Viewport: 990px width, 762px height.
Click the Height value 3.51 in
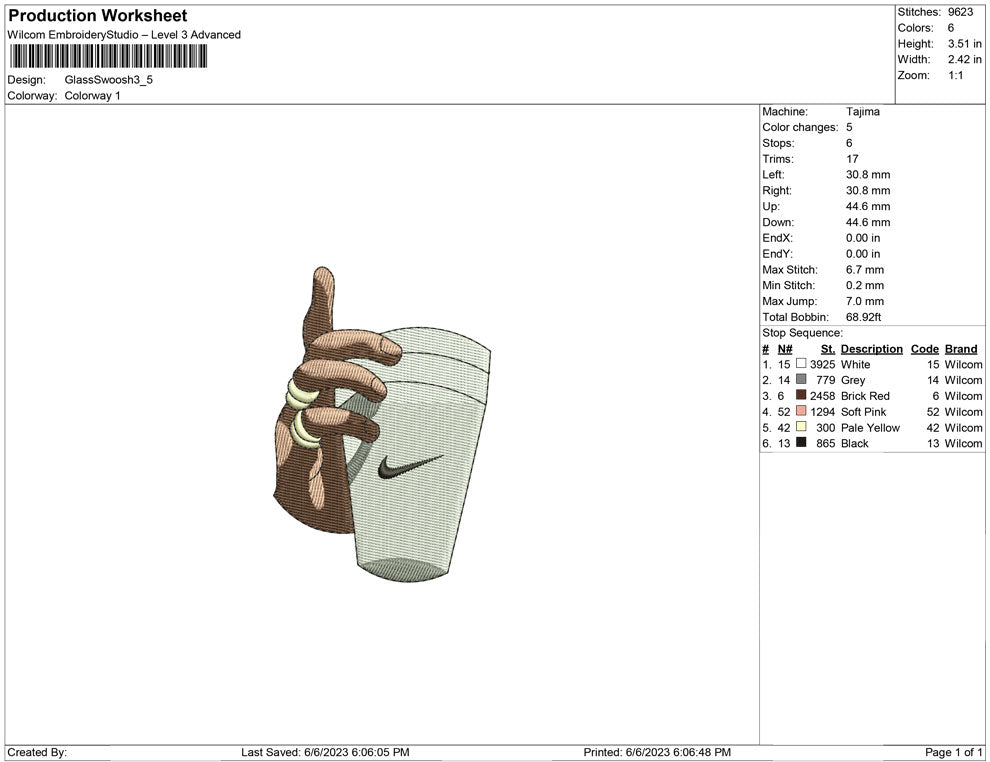coord(965,44)
